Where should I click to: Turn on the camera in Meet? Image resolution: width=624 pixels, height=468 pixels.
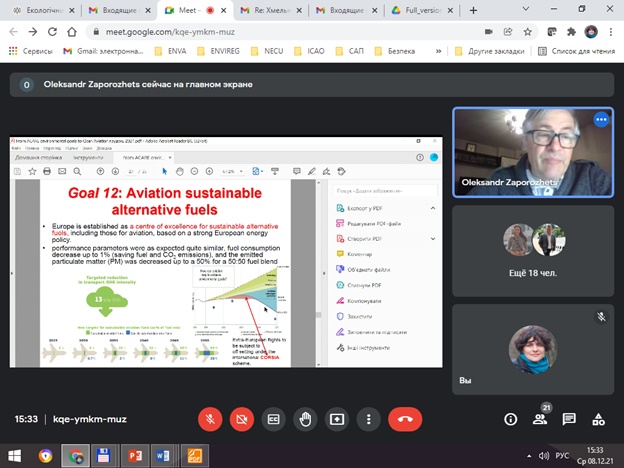241,419
